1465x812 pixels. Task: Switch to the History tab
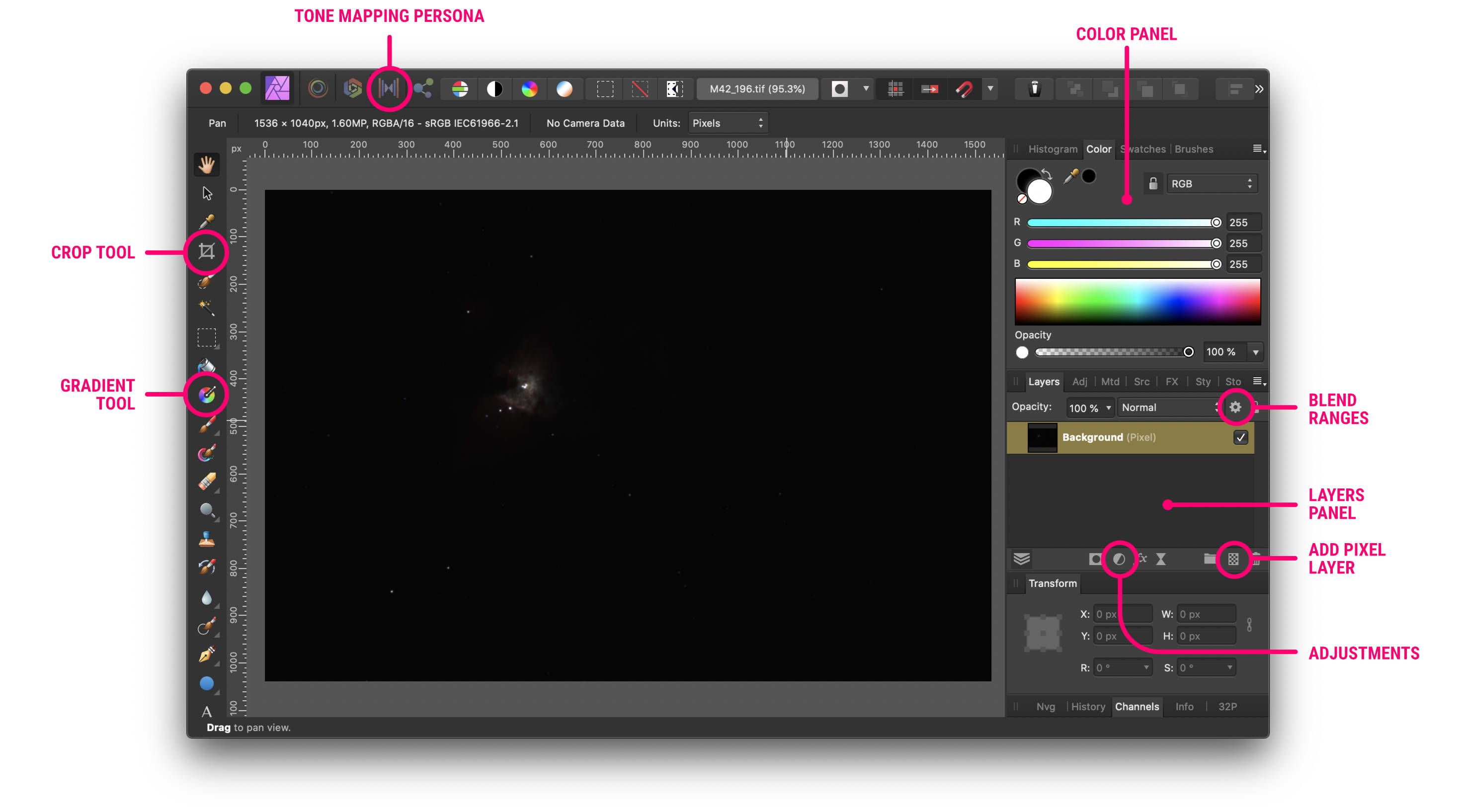coord(1088,706)
